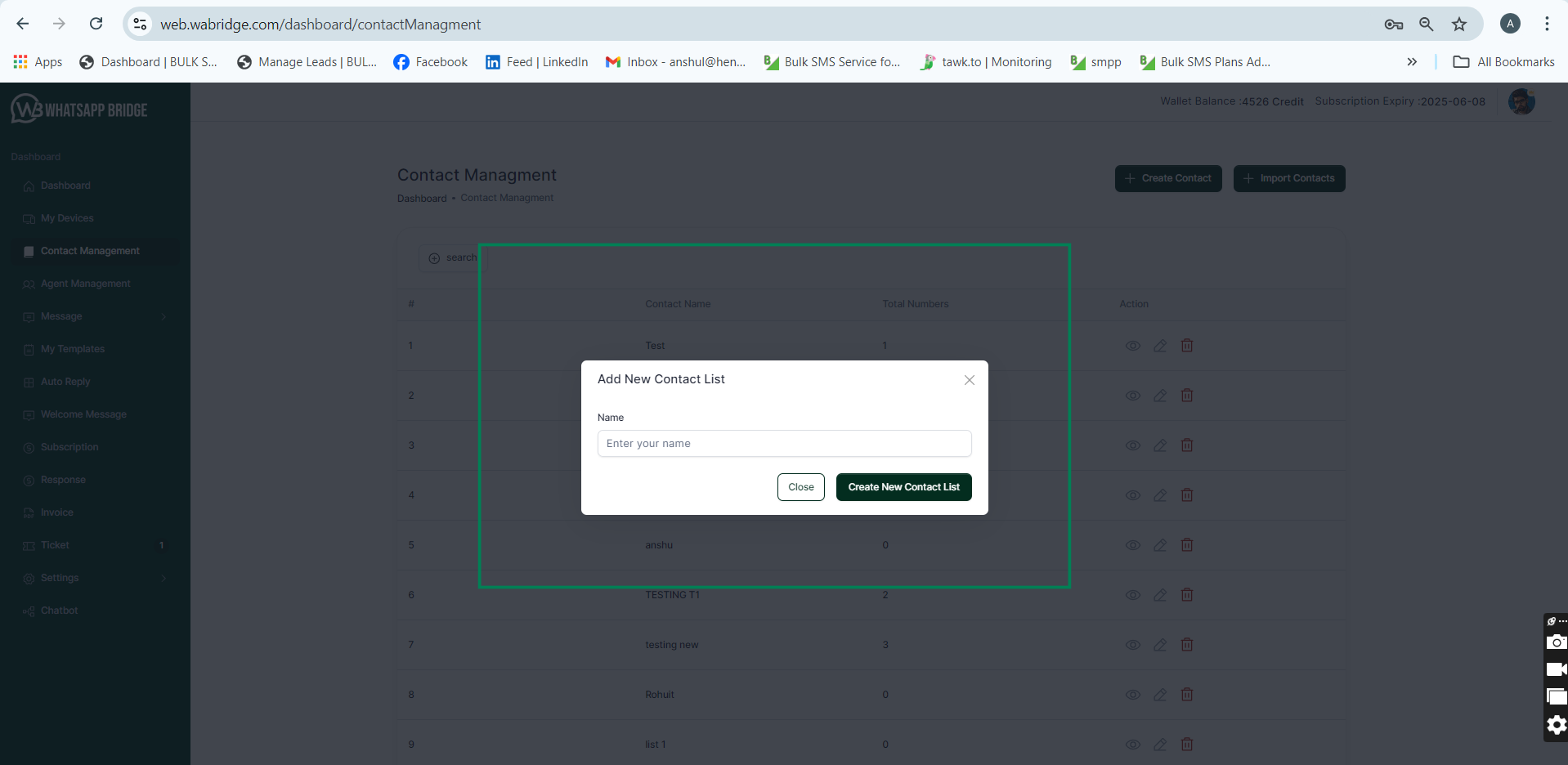View contact list in row 3
Viewport: 1568px width, 765px height.
[1133, 445]
